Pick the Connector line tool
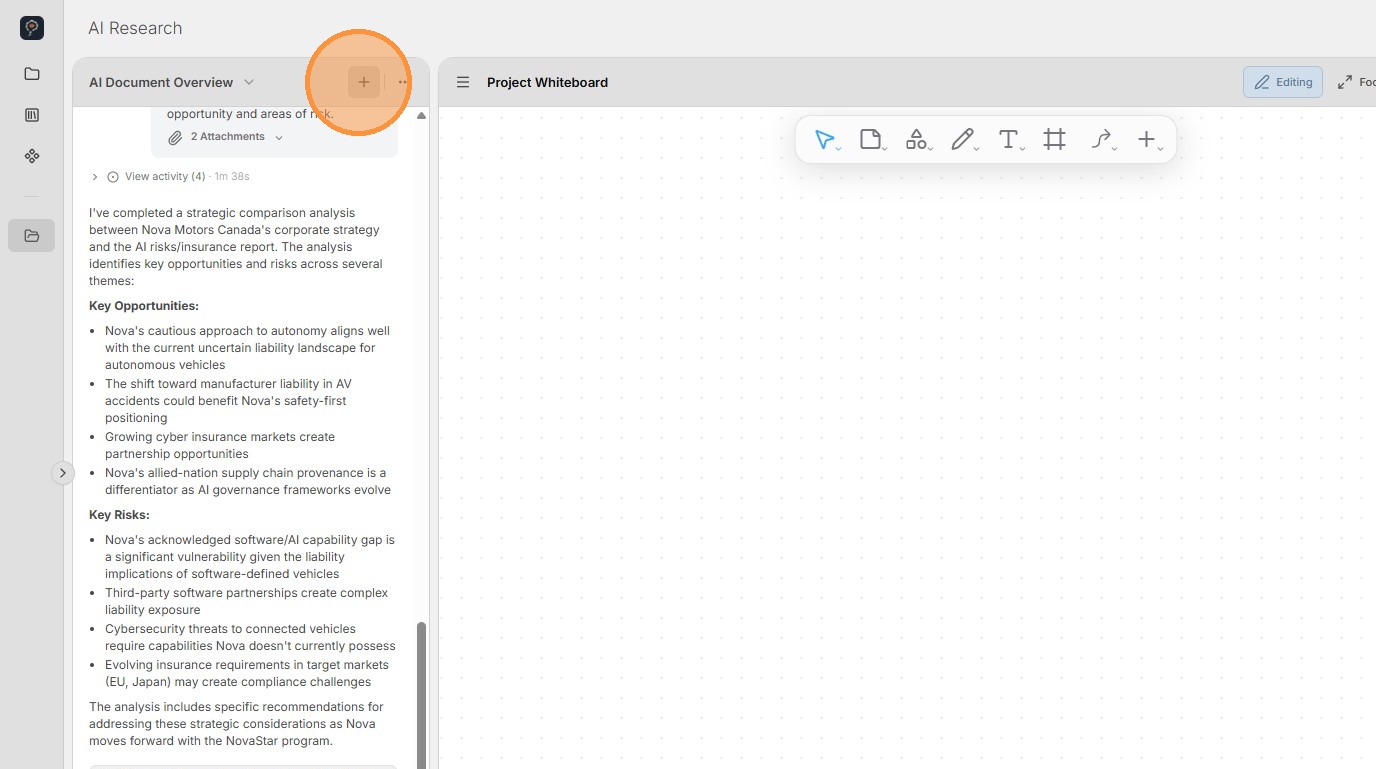This screenshot has height=769, width=1376. [1101, 140]
